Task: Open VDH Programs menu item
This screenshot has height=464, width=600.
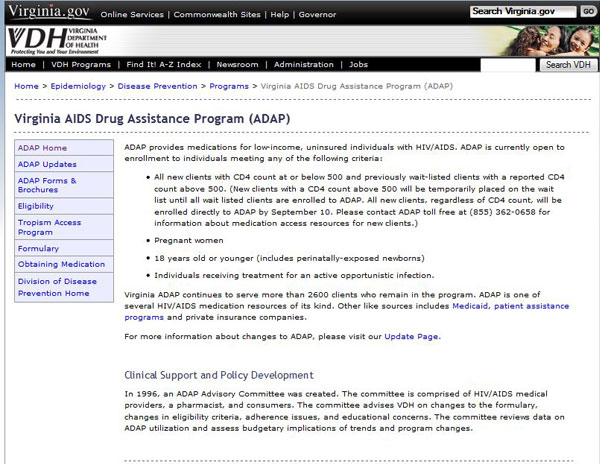Action: pos(81,65)
